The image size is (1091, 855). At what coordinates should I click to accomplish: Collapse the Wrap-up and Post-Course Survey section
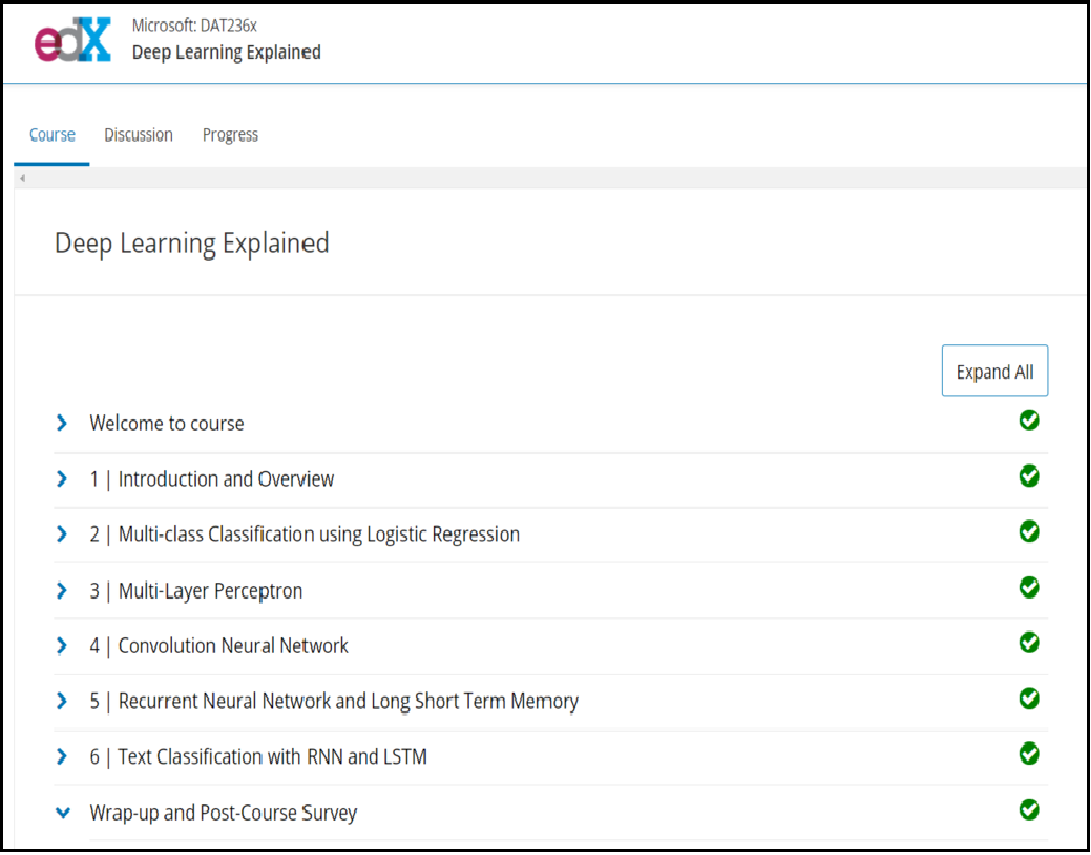tap(63, 813)
